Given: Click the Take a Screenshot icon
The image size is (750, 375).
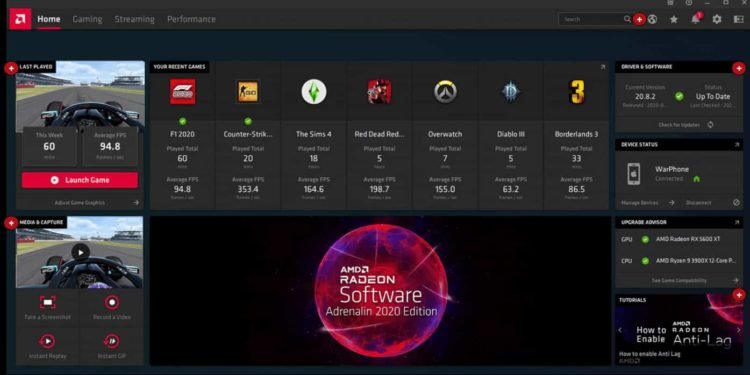Looking at the screenshot, I should click(x=48, y=302).
